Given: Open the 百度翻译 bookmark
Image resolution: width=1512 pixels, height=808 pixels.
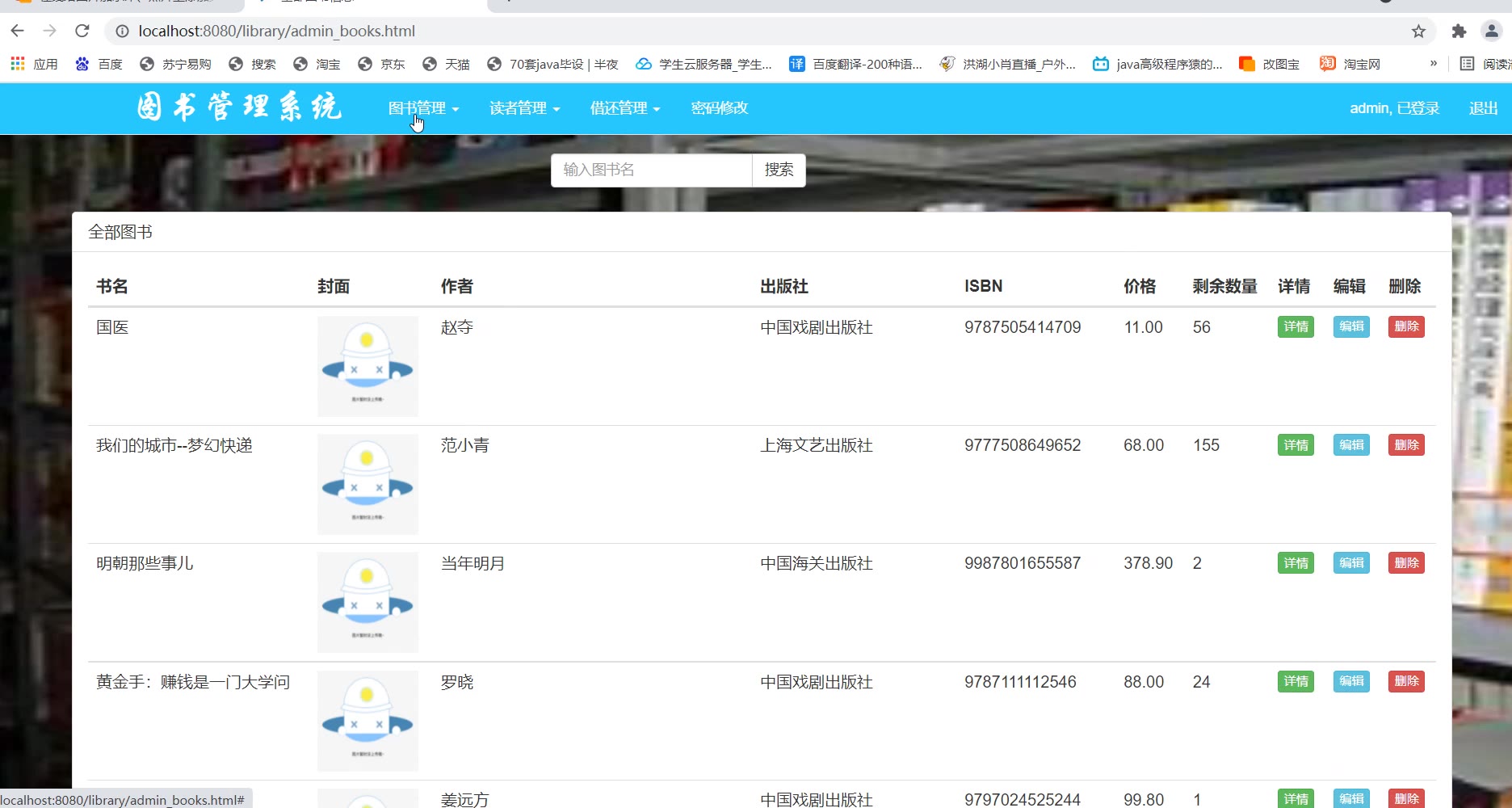Looking at the screenshot, I should pyautogui.click(x=855, y=64).
